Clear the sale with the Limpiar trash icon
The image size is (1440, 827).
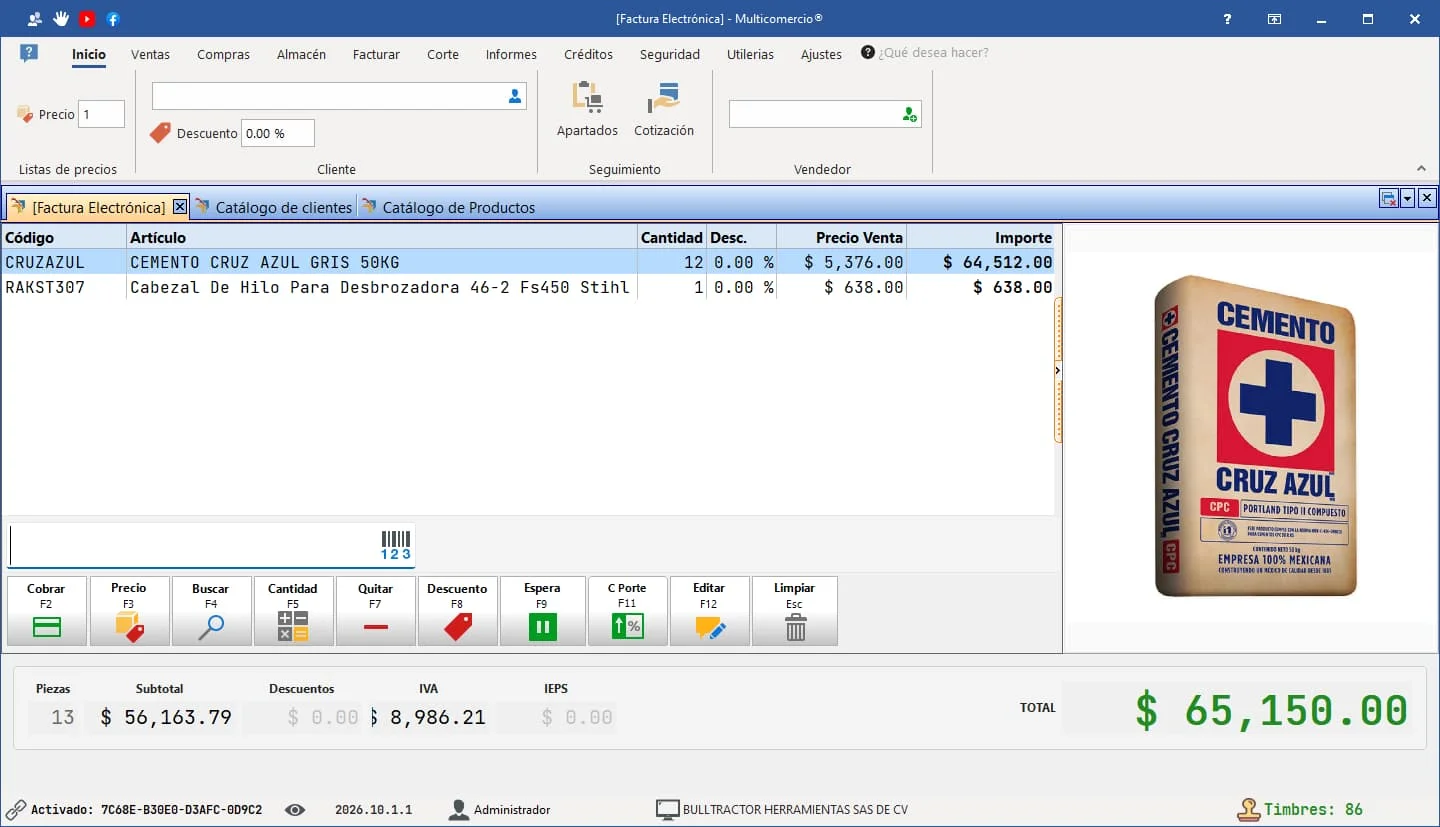pyautogui.click(x=795, y=611)
